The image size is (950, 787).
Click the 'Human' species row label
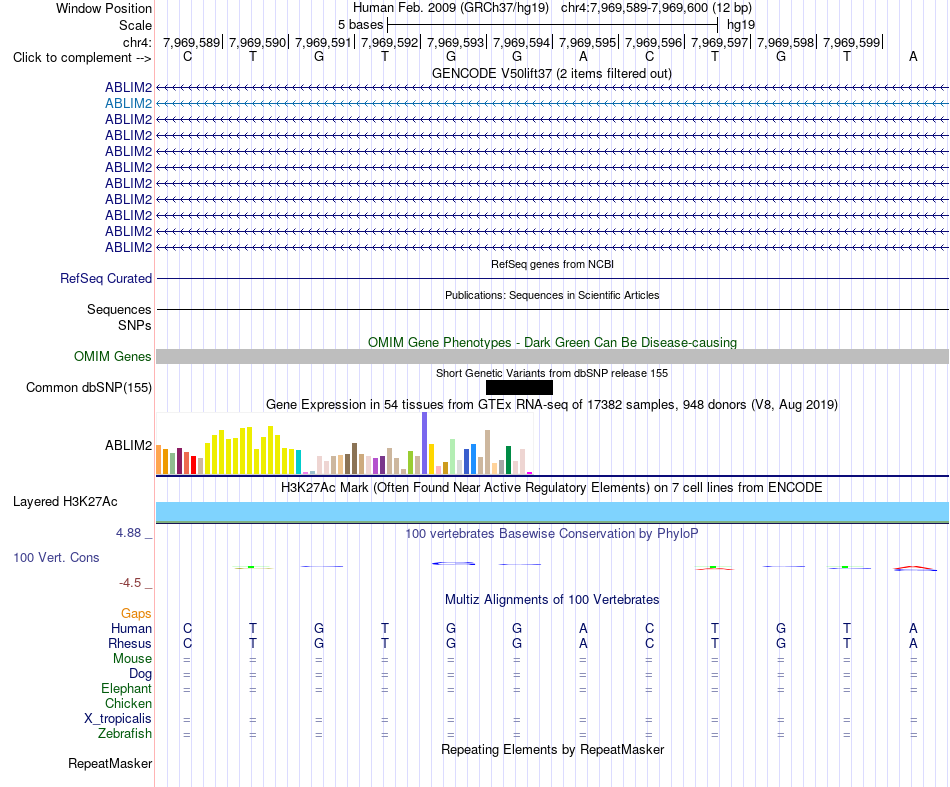click(x=131, y=629)
